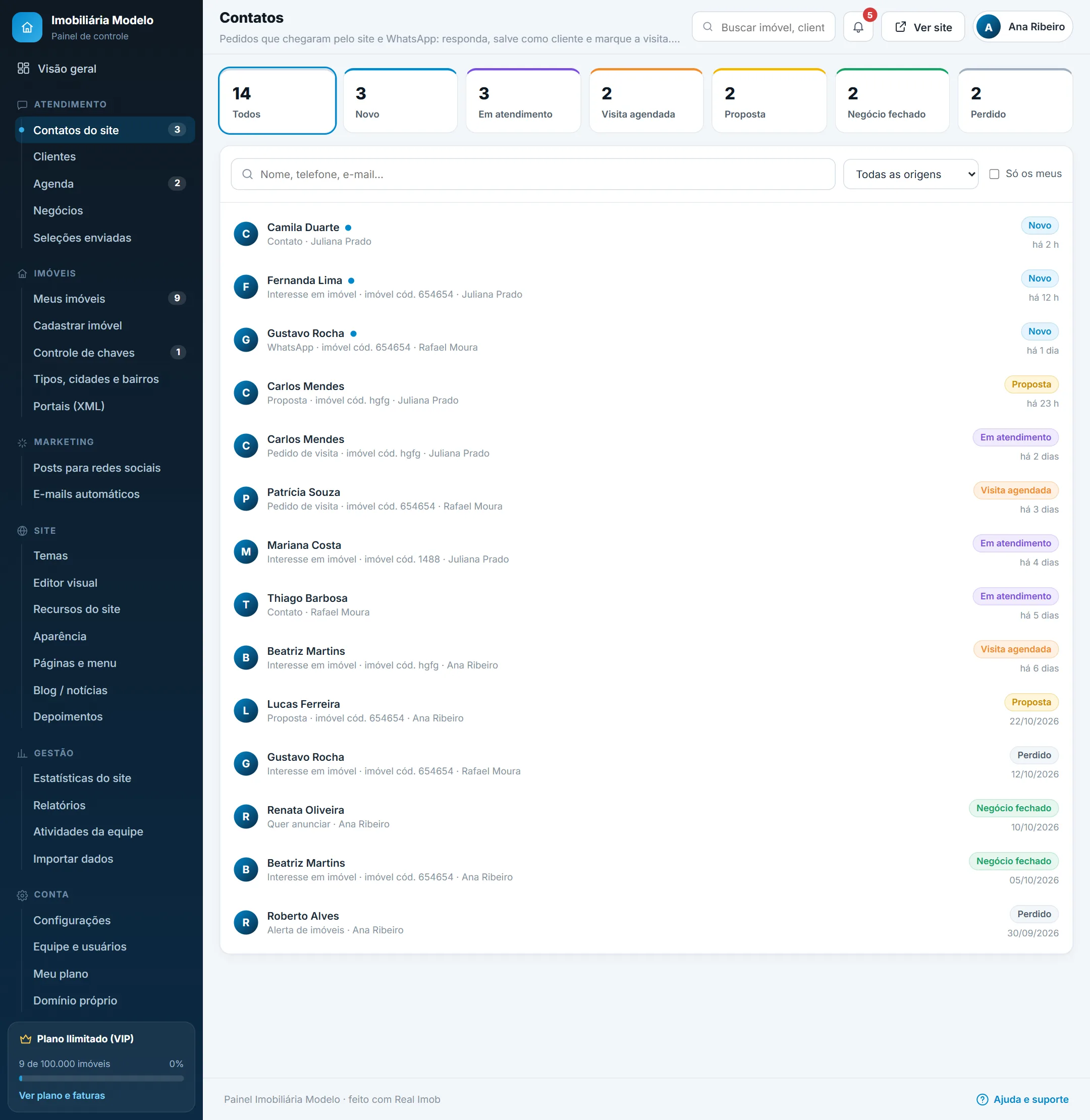Viewport: 1090px width, 1120px height.
Task: Open Ajuda e suporte link
Action: tap(1022, 1099)
